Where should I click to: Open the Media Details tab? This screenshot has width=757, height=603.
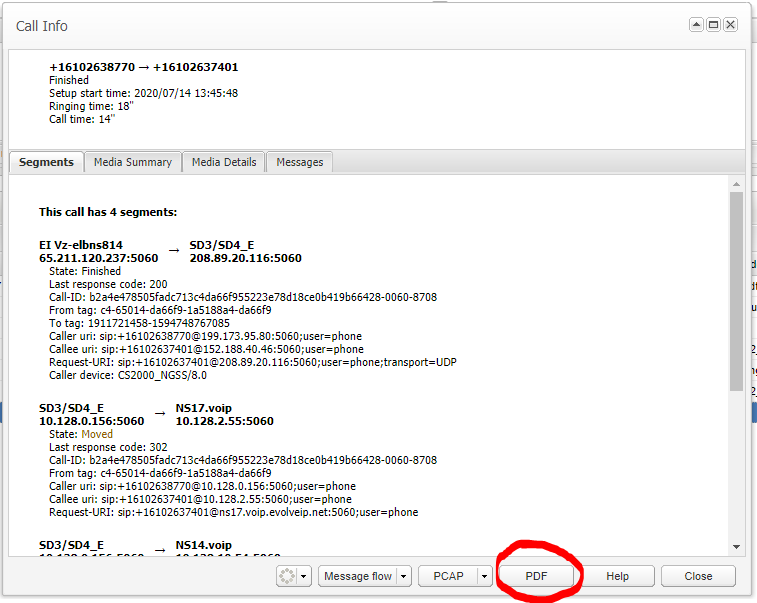[x=224, y=162]
